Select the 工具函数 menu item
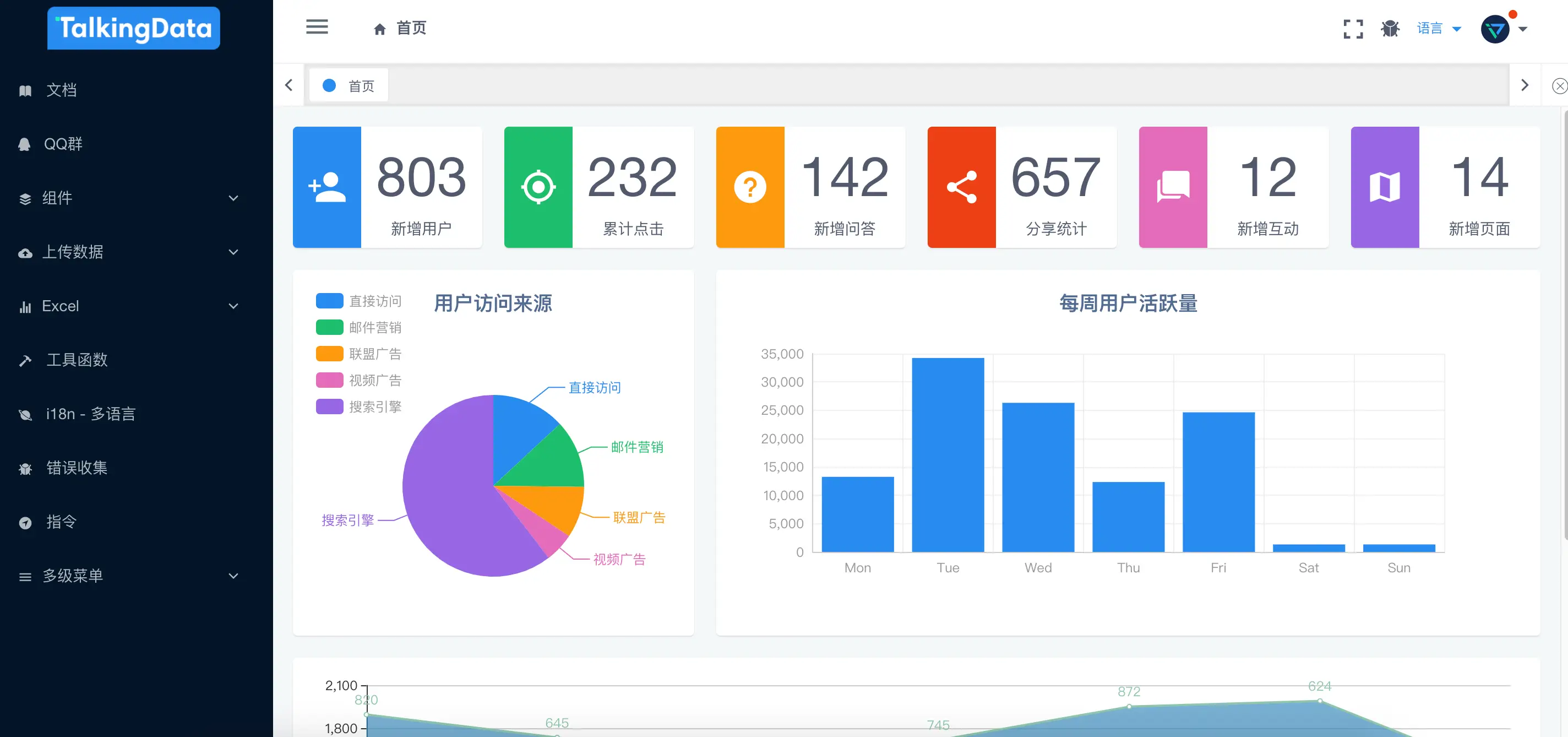Screen dimensions: 1568x737 pos(77,359)
